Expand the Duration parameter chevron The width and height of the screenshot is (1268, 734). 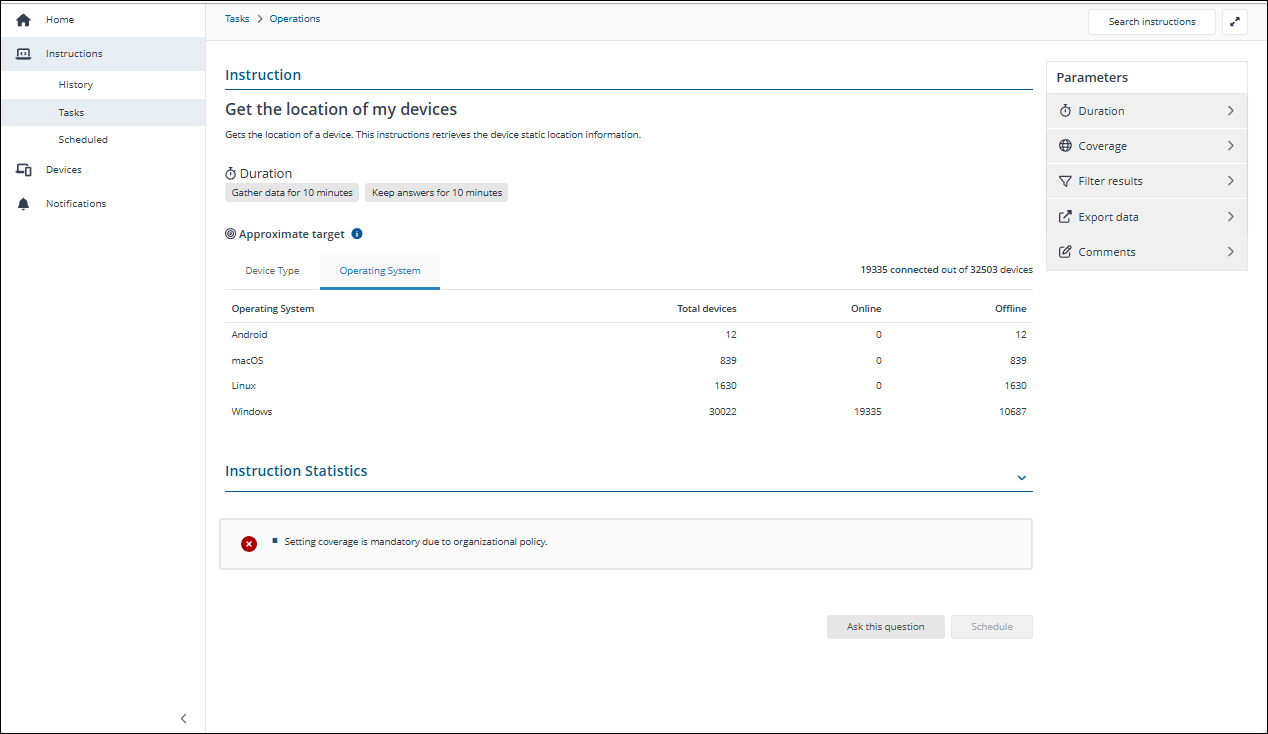pos(1230,111)
